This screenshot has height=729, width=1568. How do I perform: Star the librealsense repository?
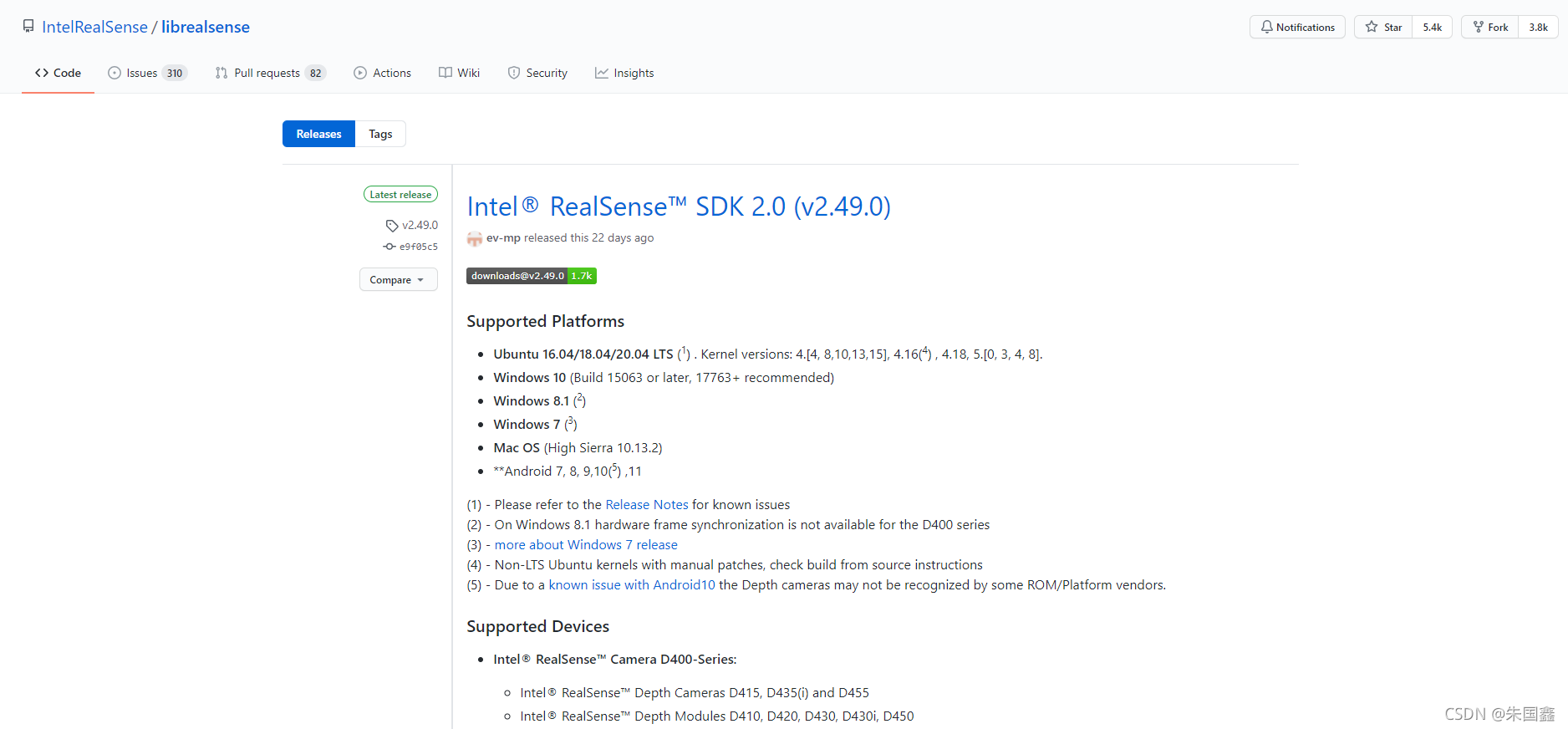pos(1383,27)
